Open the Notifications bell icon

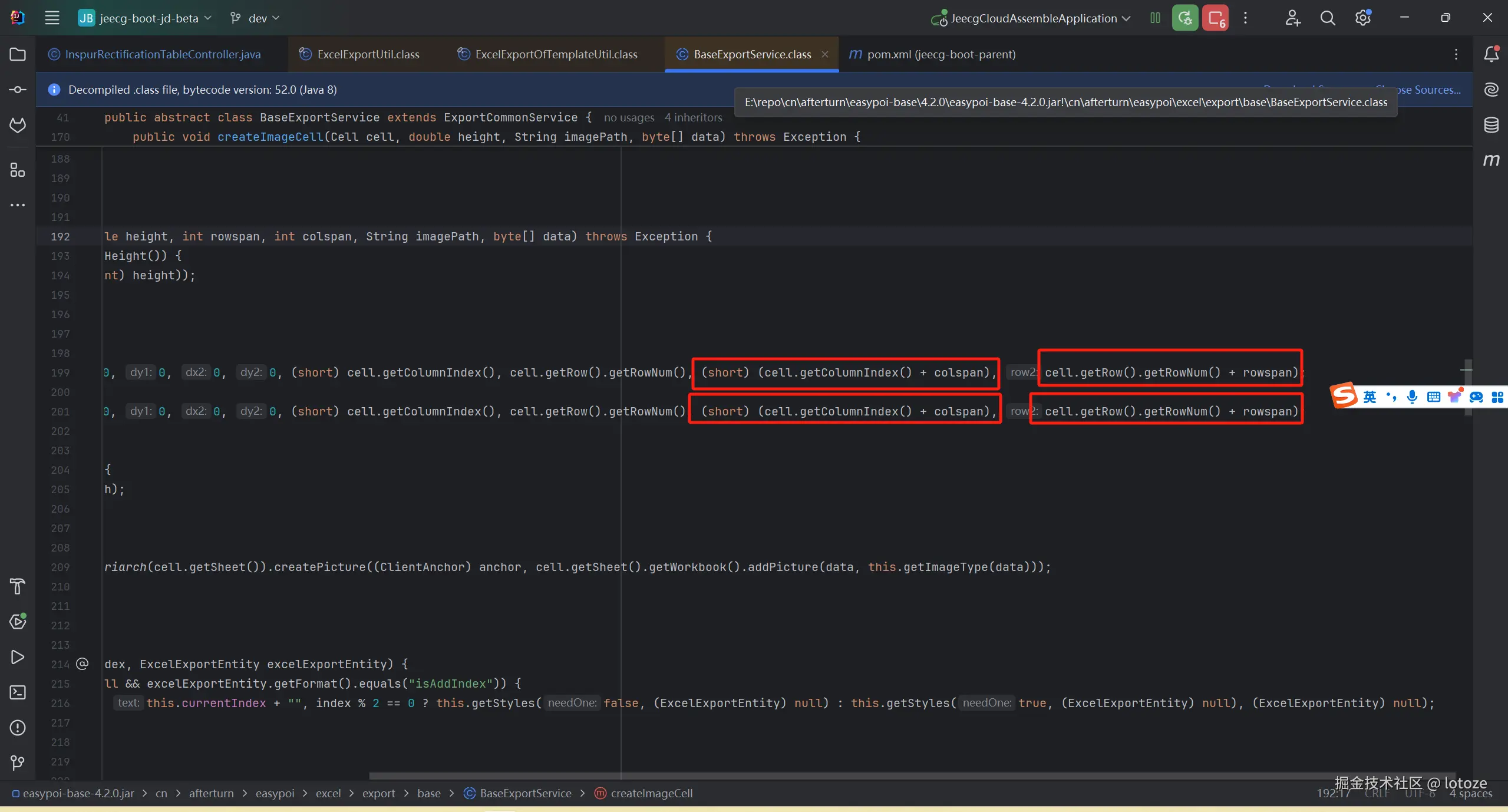click(1491, 54)
